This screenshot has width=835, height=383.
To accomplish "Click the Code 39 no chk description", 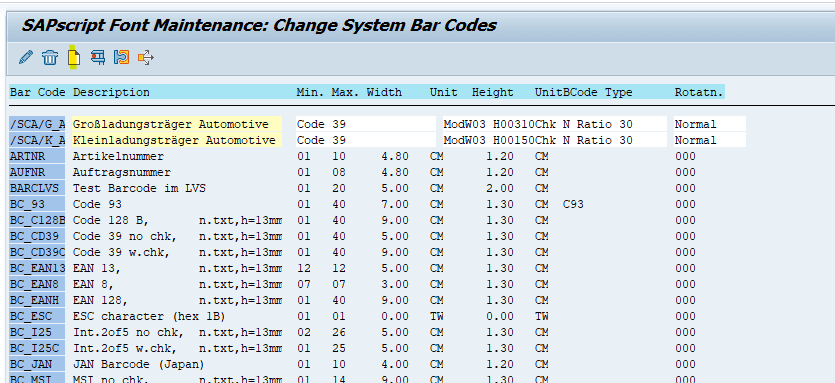I will click(x=125, y=237).
